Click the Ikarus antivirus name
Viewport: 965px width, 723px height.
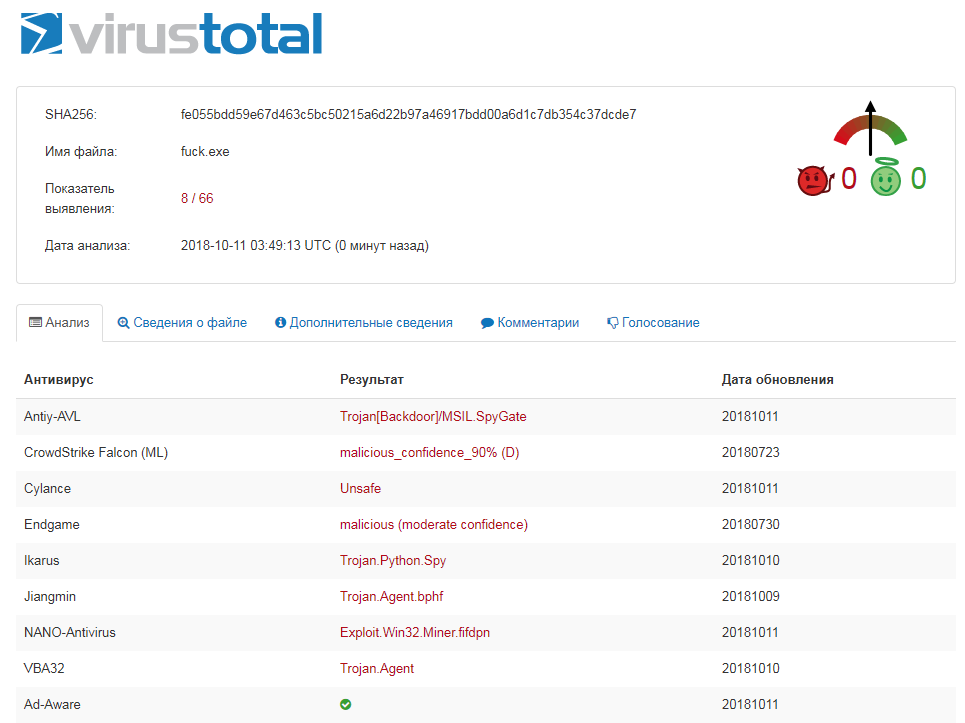click(x=41, y=561)
